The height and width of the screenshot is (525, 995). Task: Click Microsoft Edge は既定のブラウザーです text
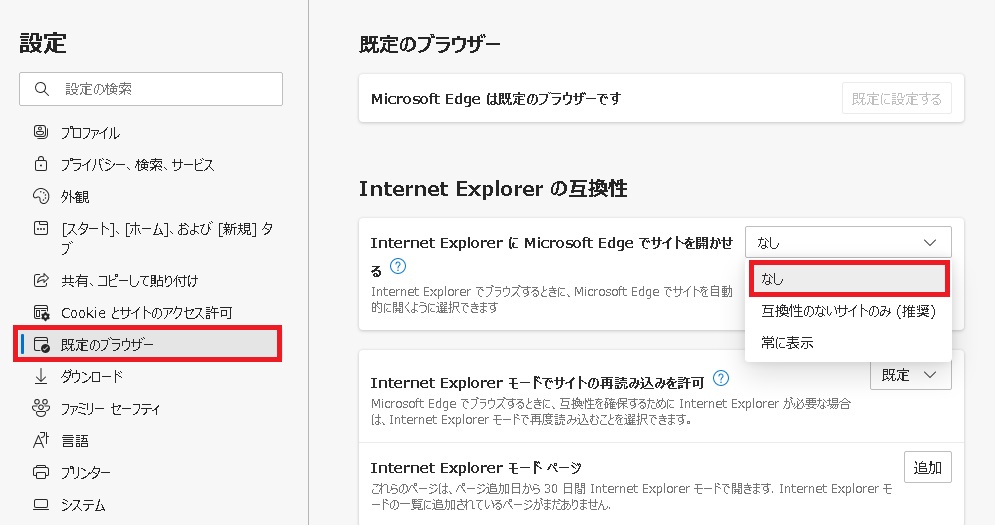[496, 98]
